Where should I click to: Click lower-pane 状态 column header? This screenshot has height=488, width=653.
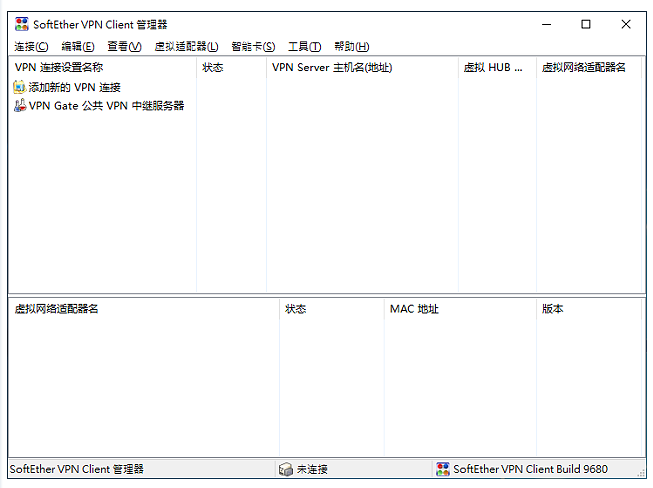tap(331, 309)
